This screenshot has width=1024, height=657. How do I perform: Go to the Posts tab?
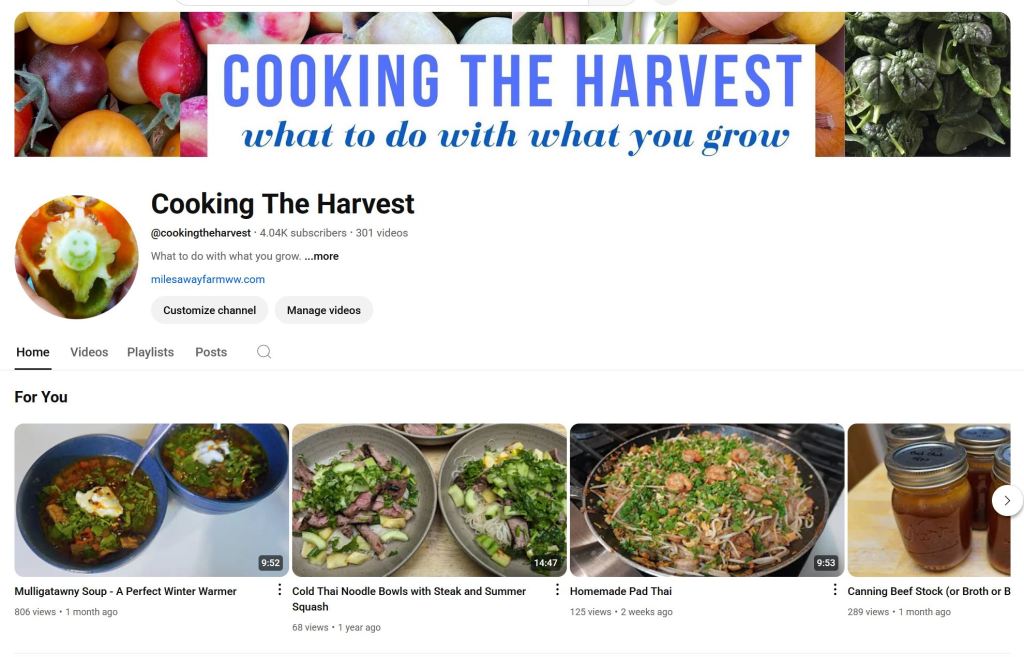tap(211, 352)
